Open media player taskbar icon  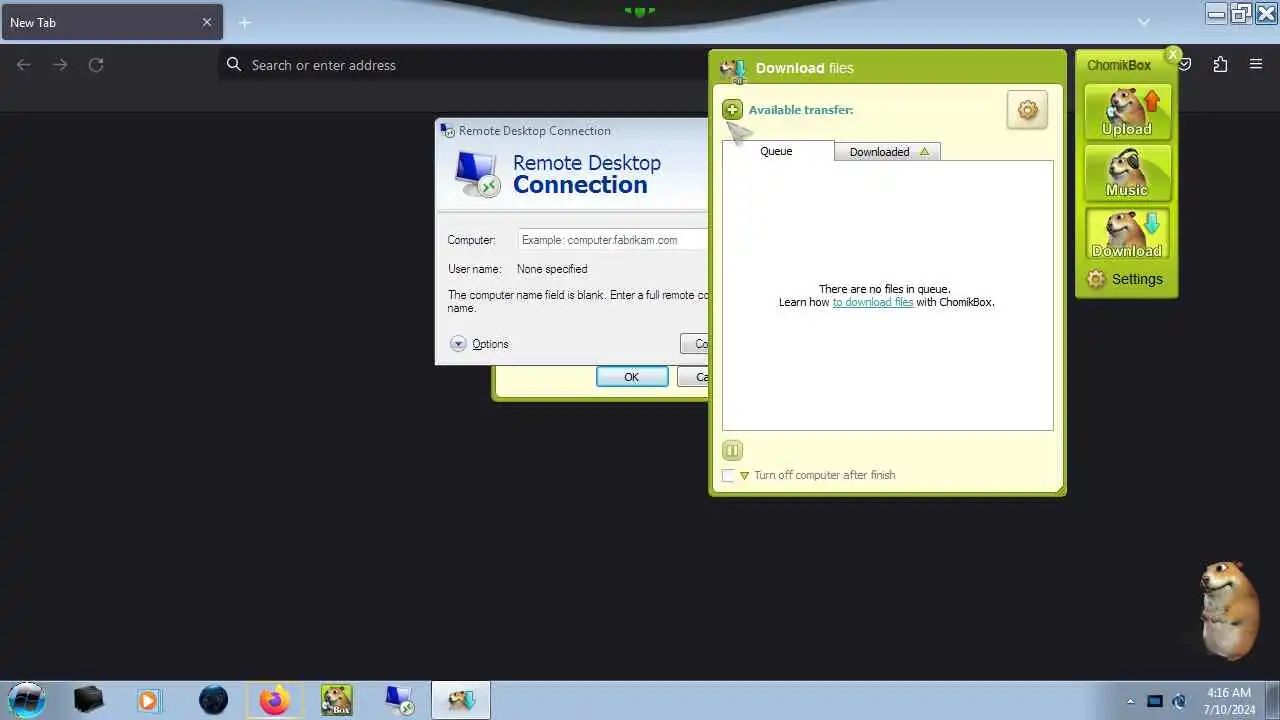tap(148, 700)
